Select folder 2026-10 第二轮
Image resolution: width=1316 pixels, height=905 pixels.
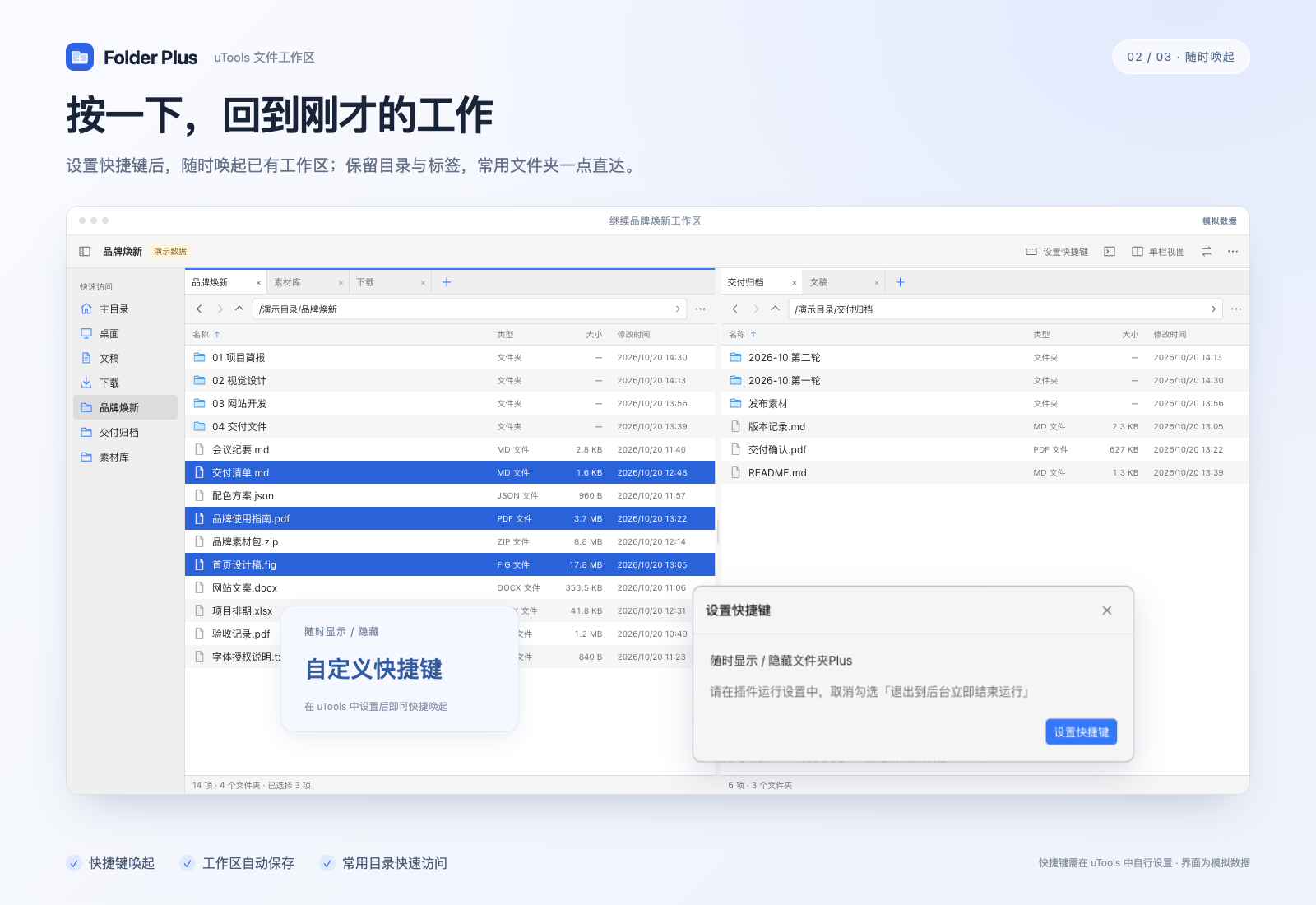985,358
